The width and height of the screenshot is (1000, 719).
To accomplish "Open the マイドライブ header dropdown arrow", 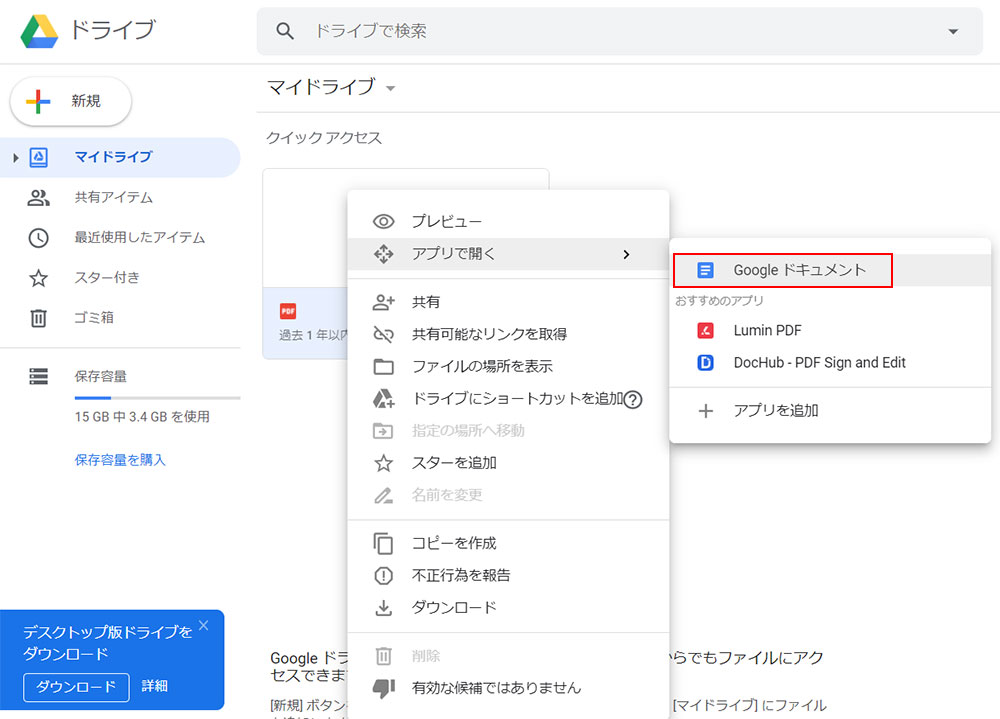I will (391, 88).
